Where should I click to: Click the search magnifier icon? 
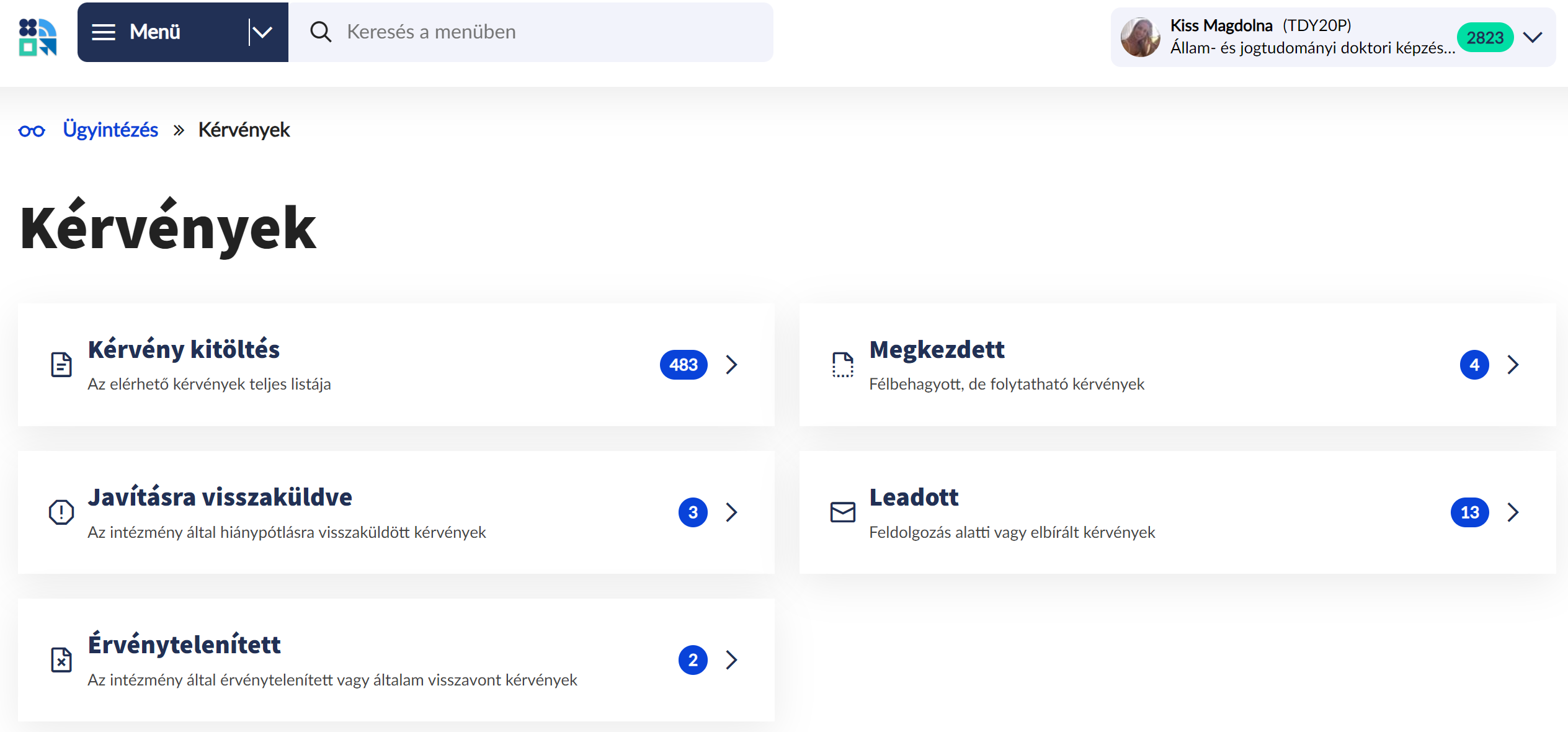321,32
